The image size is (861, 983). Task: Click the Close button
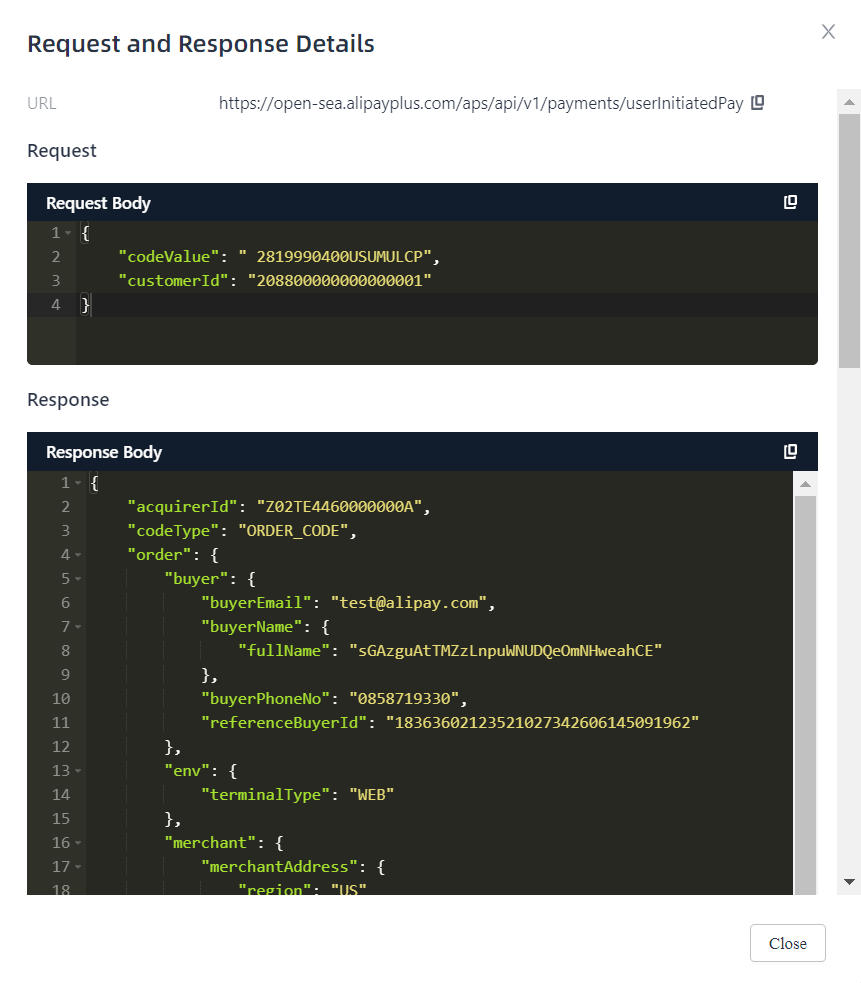tap(787, 943)
